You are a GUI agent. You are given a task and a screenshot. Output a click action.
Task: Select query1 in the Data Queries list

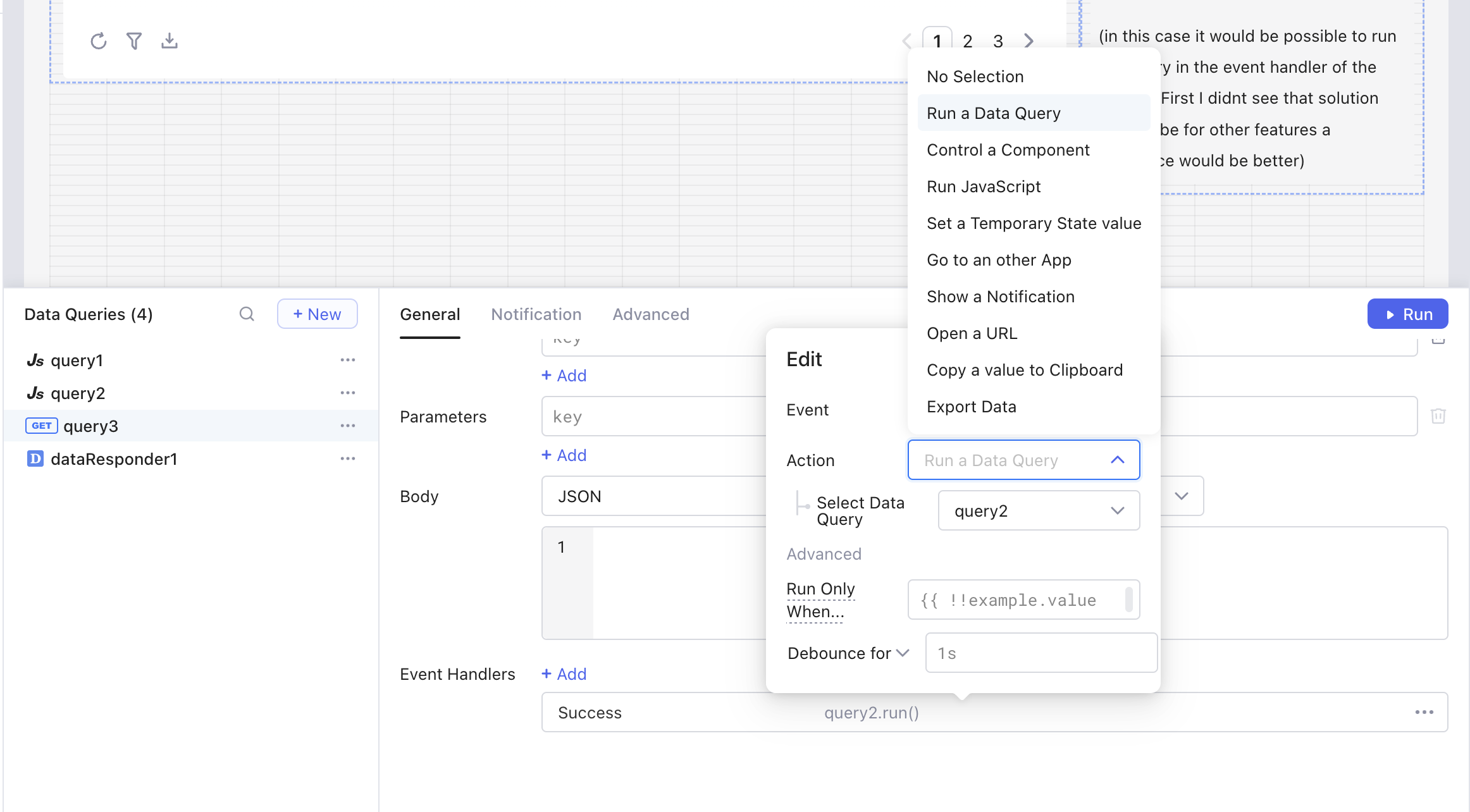[77, 360]
